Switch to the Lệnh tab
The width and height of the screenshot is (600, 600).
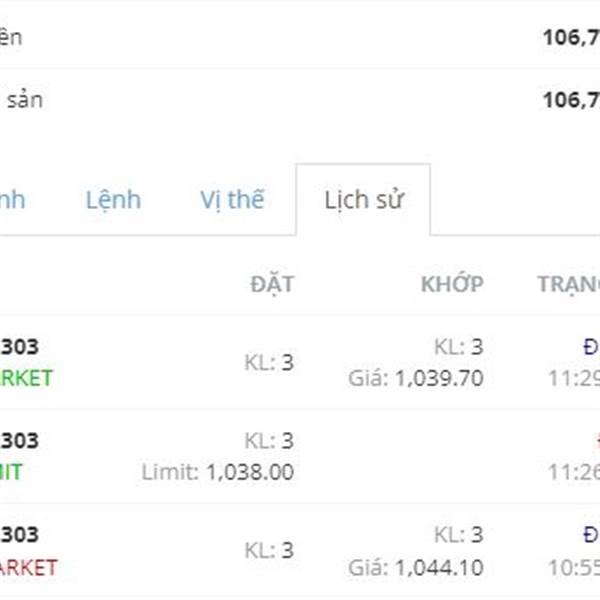pos(113,200)
